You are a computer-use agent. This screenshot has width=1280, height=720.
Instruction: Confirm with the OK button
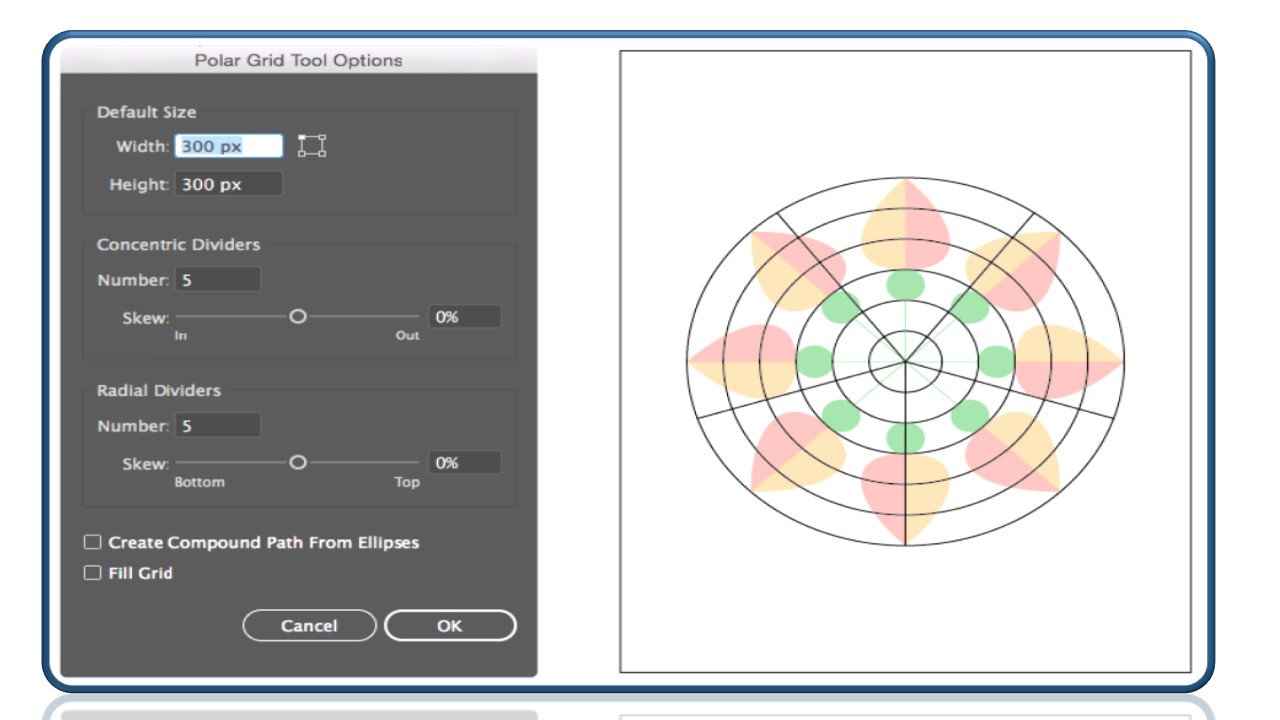[450, 626]
